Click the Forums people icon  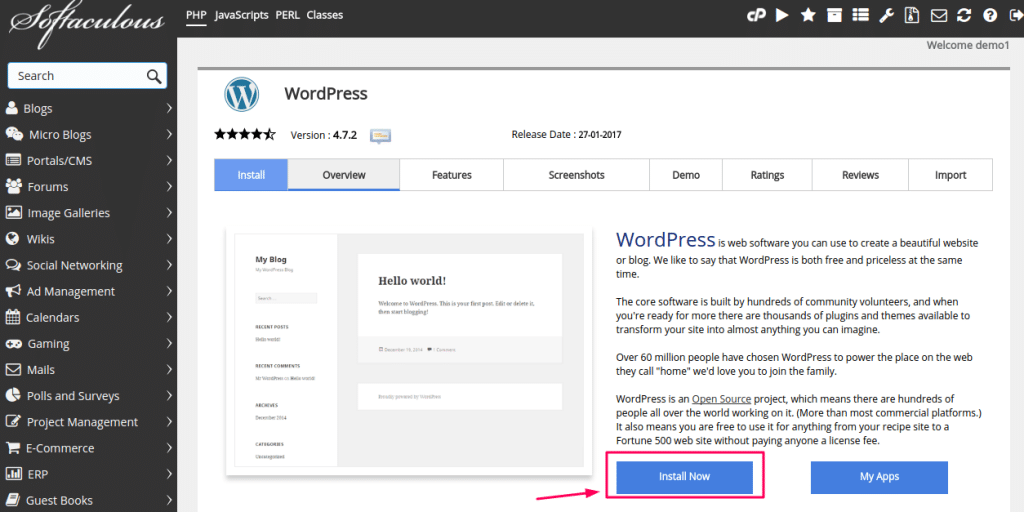tap(14, 186)
